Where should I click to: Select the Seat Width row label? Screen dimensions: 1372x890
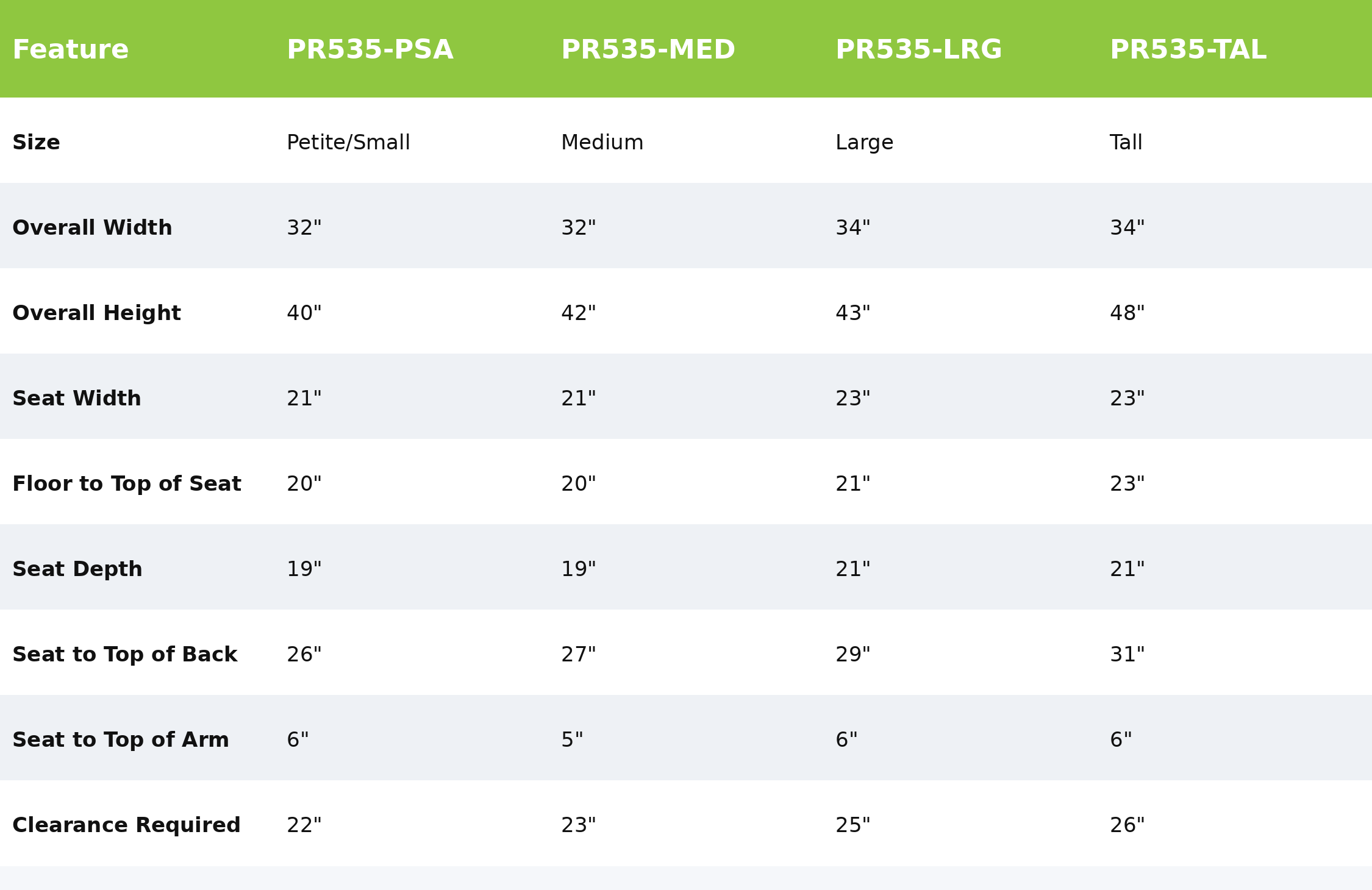pos(77,399)
